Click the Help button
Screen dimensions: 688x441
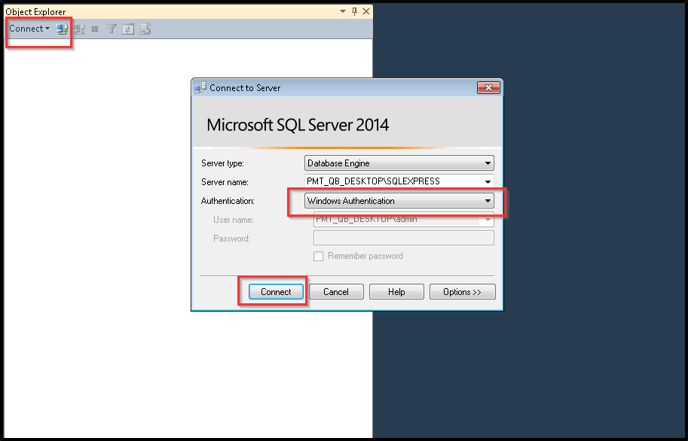[x=396, y=292]
